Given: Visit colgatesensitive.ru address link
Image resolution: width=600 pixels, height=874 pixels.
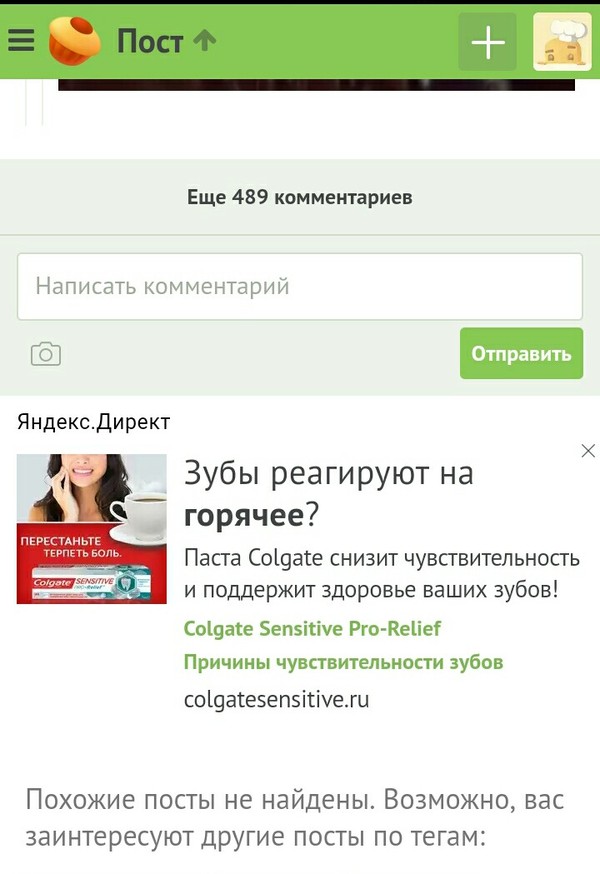Looking at the screenshot, I should 277,699.
